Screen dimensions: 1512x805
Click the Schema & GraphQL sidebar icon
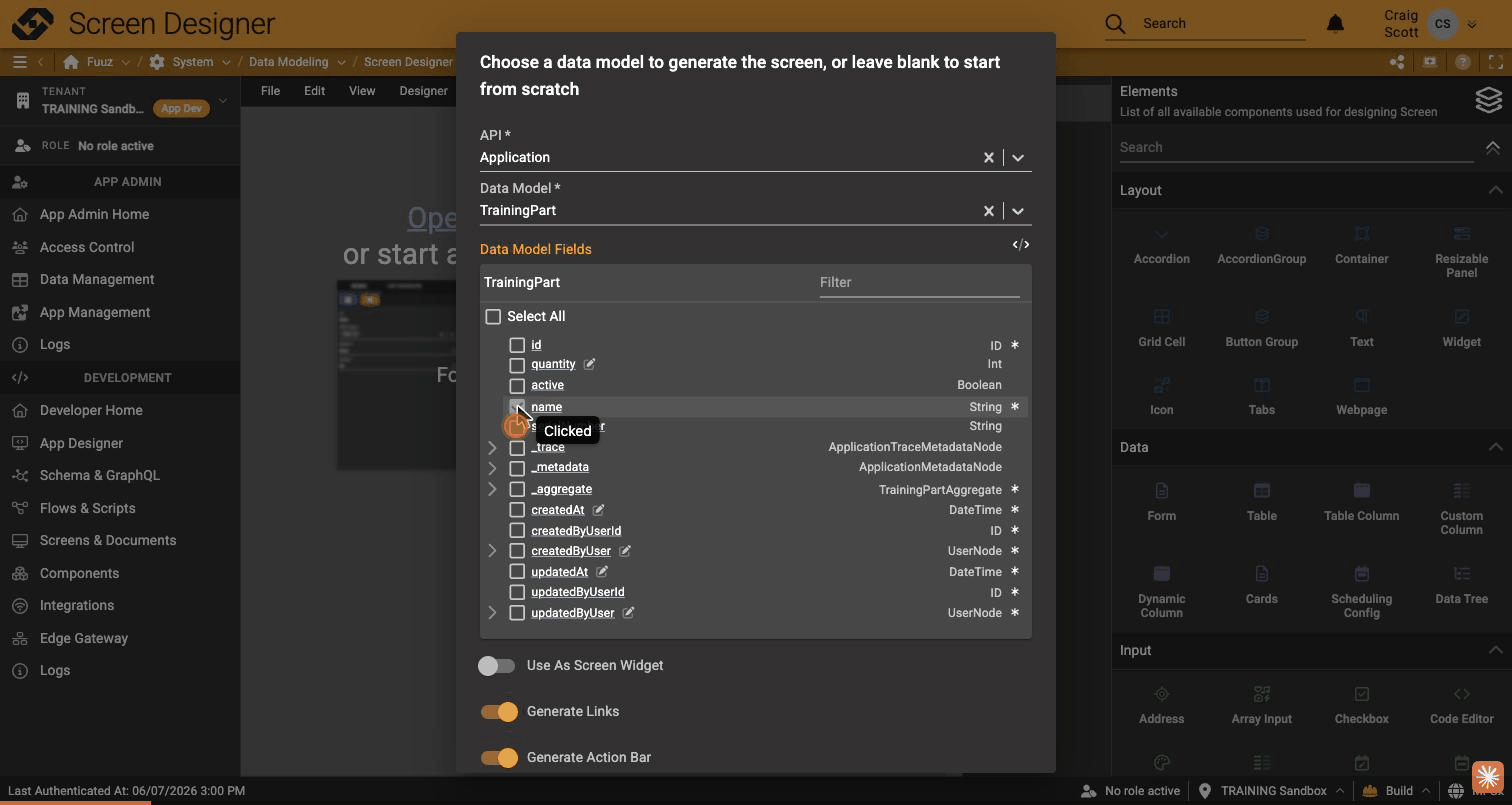pos(20,476)
